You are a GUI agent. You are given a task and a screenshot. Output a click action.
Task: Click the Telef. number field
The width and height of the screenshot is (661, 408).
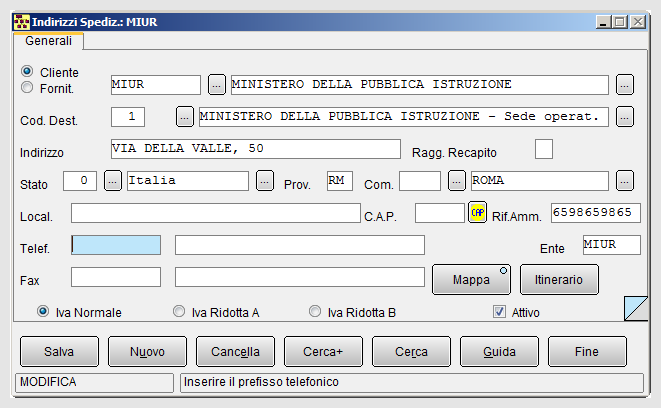coord(300,245)
